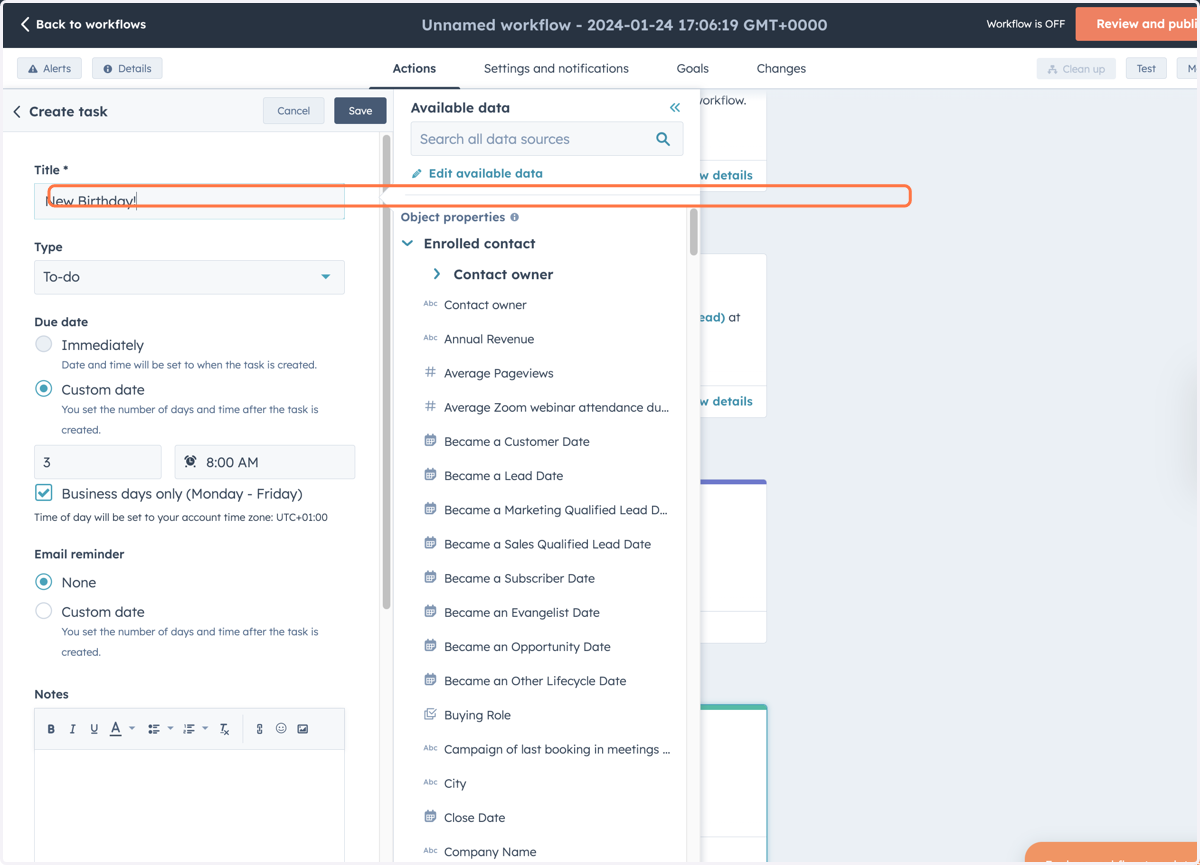Select Custom date under Due date
1200x865 pixels.
[x=43, y=389]
